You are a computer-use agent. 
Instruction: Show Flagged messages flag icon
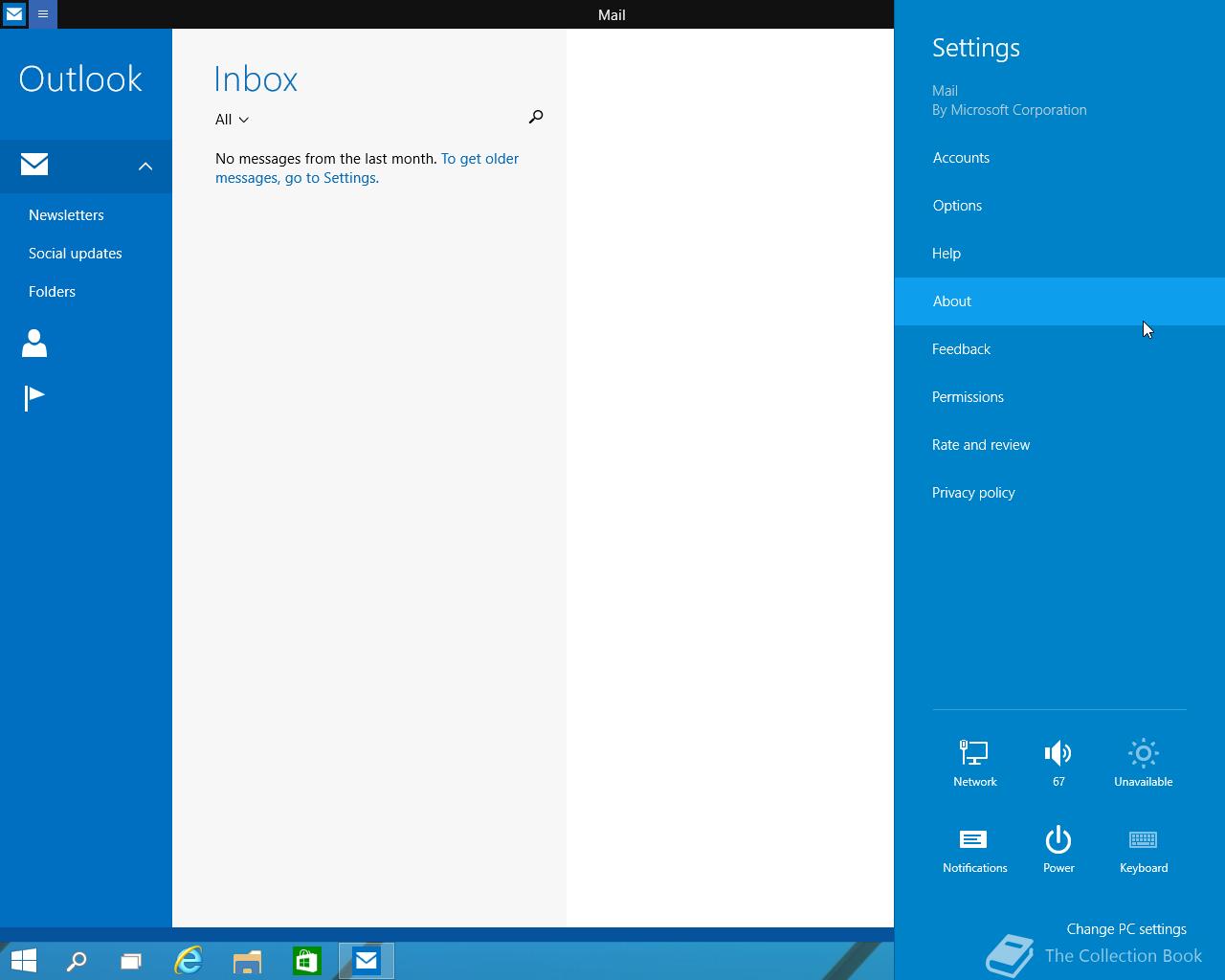pyautogui.click(x=34, y=397)
